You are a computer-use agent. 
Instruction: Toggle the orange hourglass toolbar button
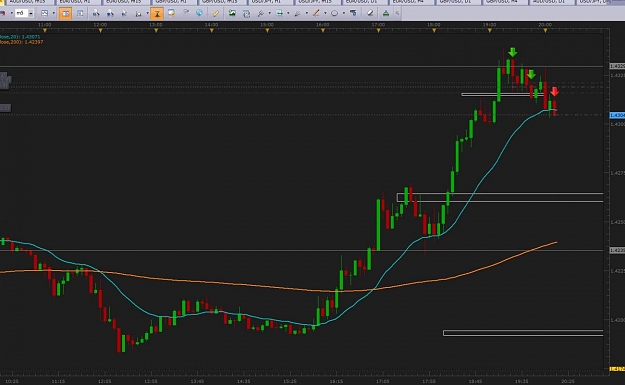(x=157, y=13)
